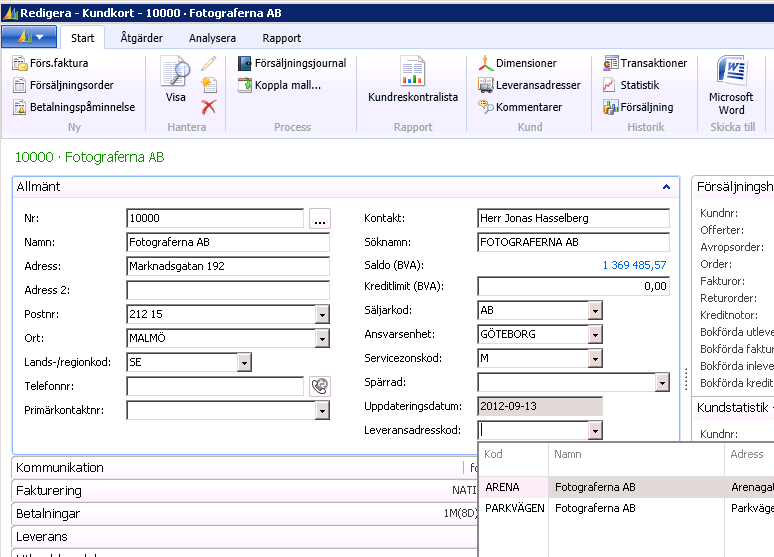
Task: Click into the Kontakt field
Action: pos(574,218)
